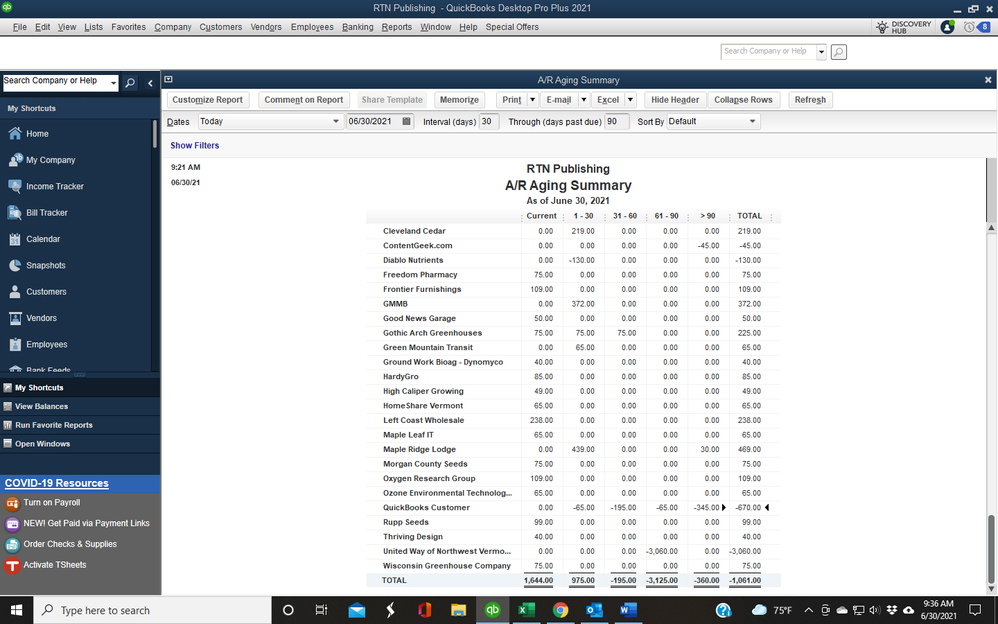Open QuickBooks from the taskbar

[x=492, y=609]
